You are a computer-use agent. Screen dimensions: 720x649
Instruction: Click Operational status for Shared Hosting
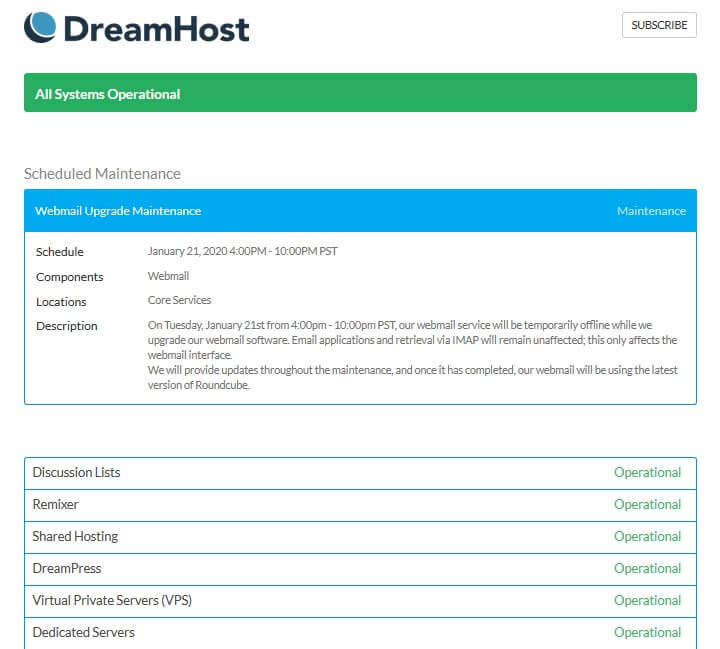(647, 536)
